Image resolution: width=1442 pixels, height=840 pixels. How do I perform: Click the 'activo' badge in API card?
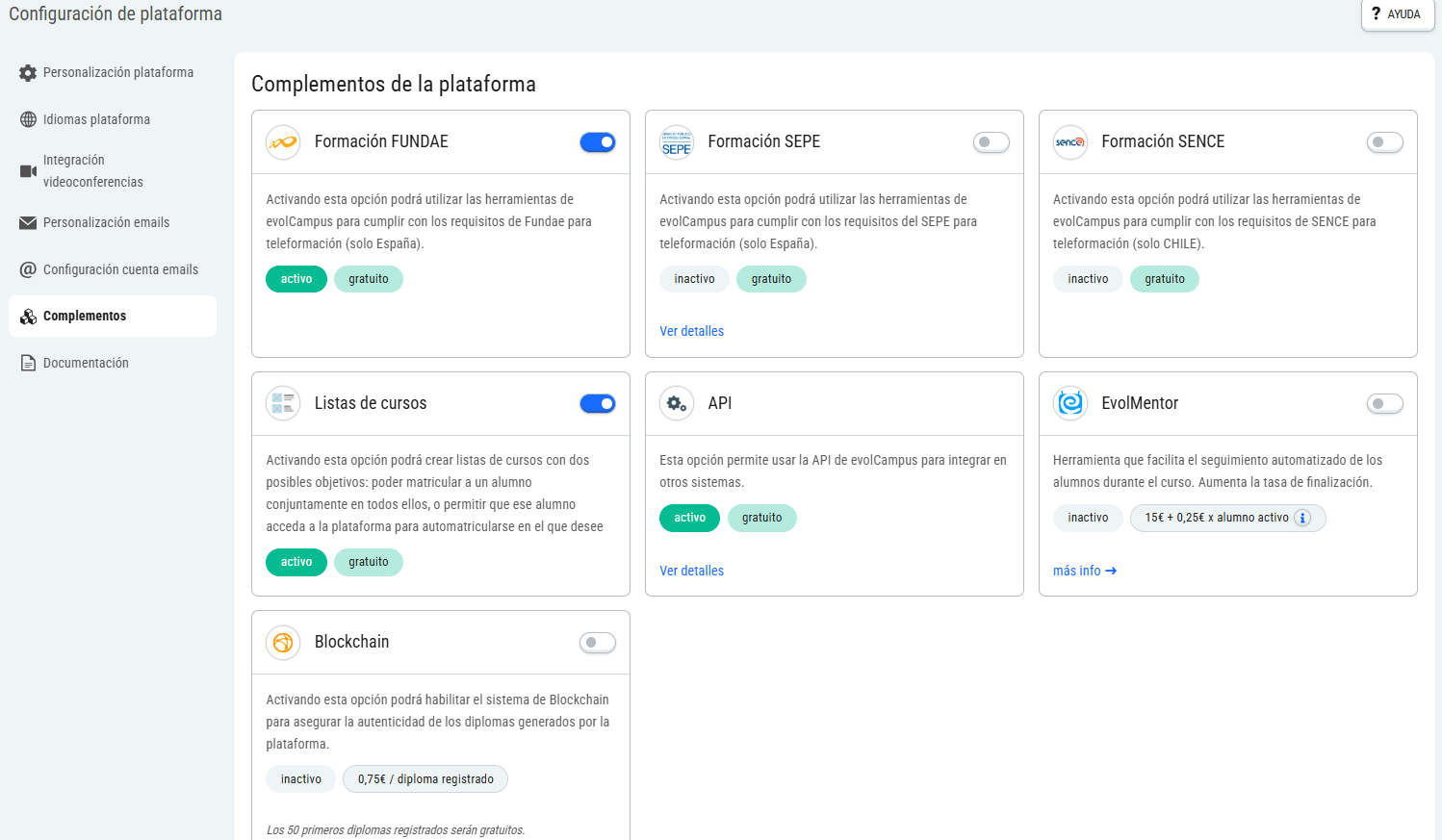[x=690, y=518]
